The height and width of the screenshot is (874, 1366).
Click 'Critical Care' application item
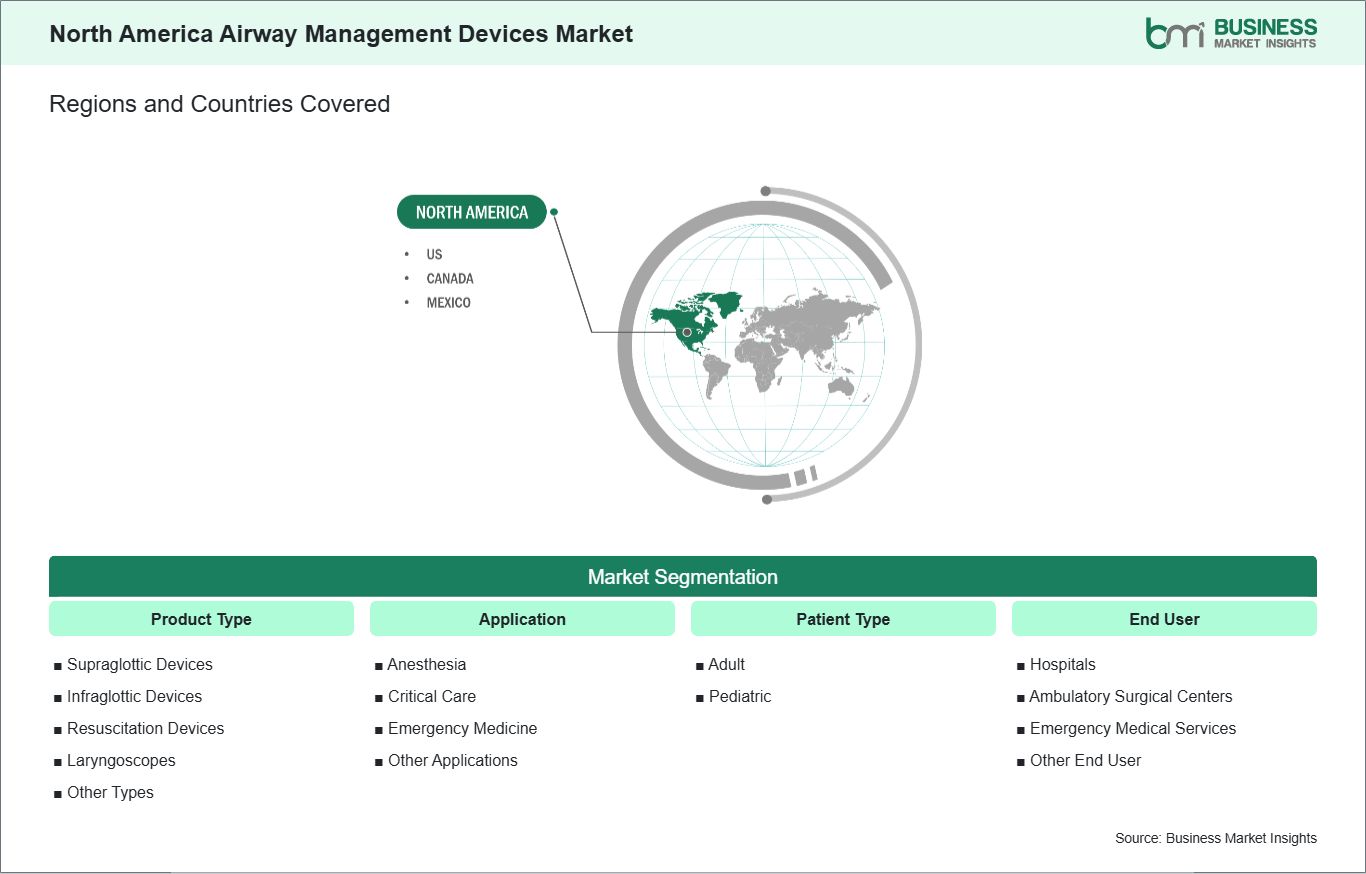pos(425,696)
